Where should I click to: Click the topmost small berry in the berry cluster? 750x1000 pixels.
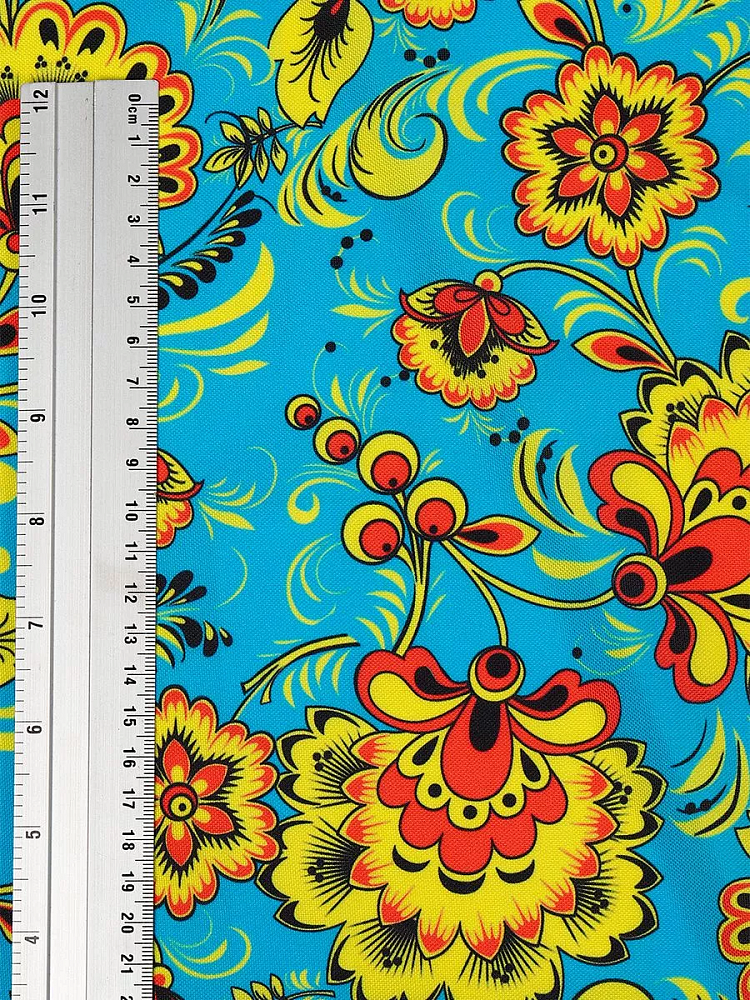(x=304, y=412)
